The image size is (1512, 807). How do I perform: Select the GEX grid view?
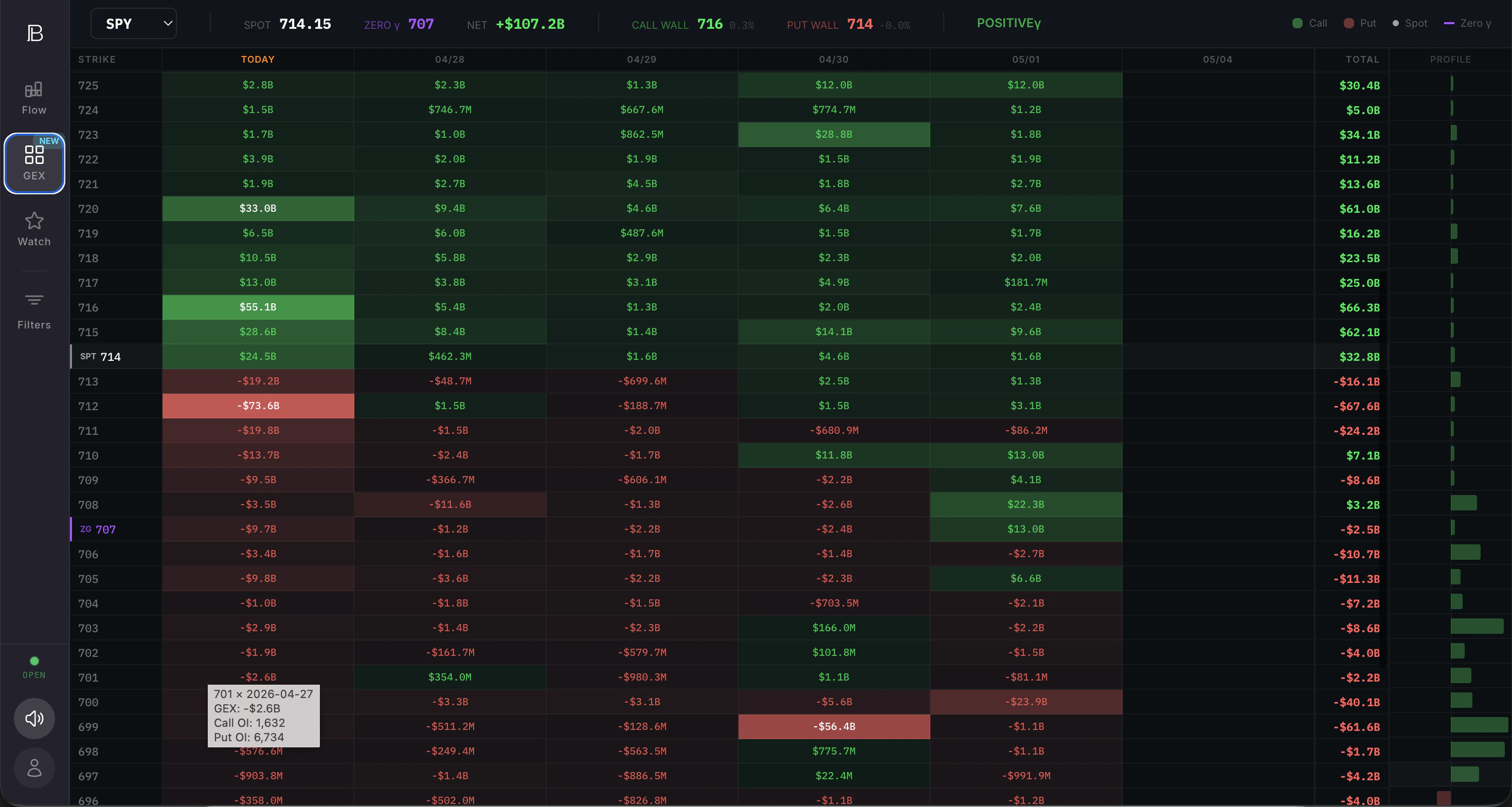point(34,163)
